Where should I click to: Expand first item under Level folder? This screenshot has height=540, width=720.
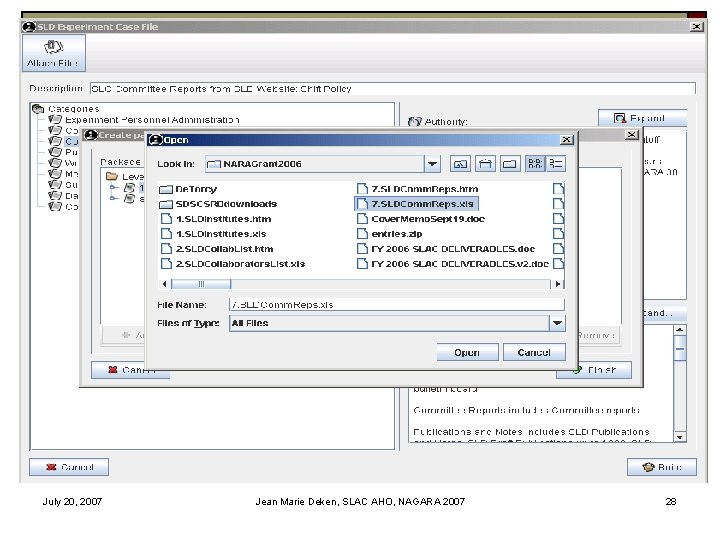[x=113, y=187]
